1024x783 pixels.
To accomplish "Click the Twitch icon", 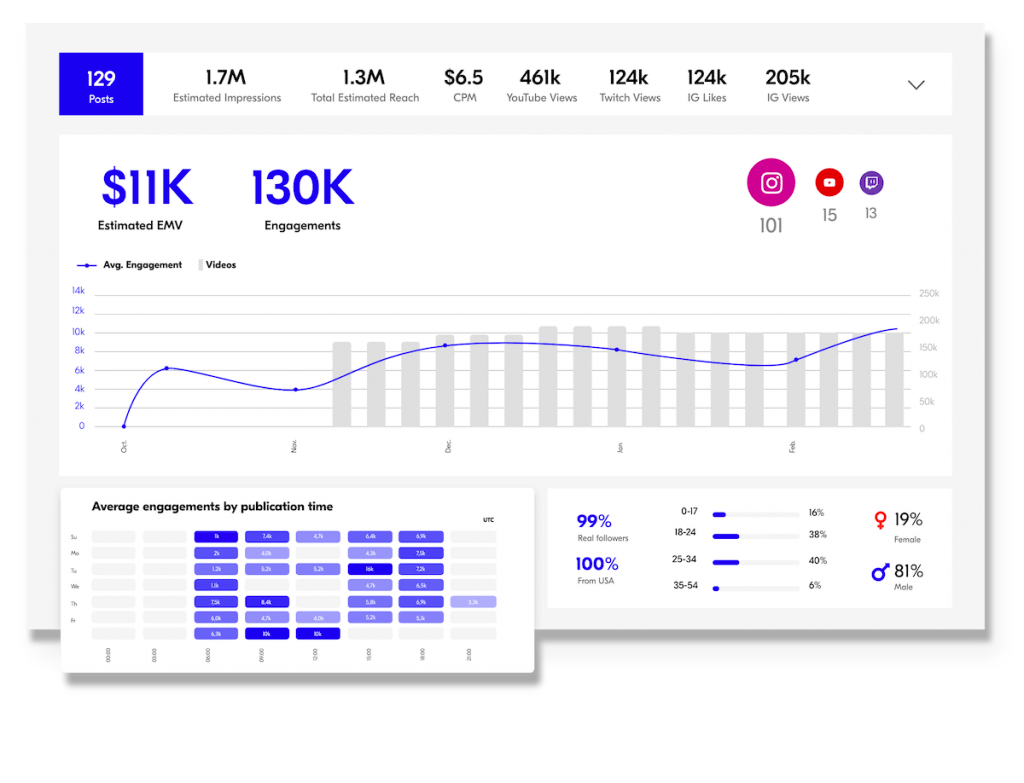I will 871,183.
